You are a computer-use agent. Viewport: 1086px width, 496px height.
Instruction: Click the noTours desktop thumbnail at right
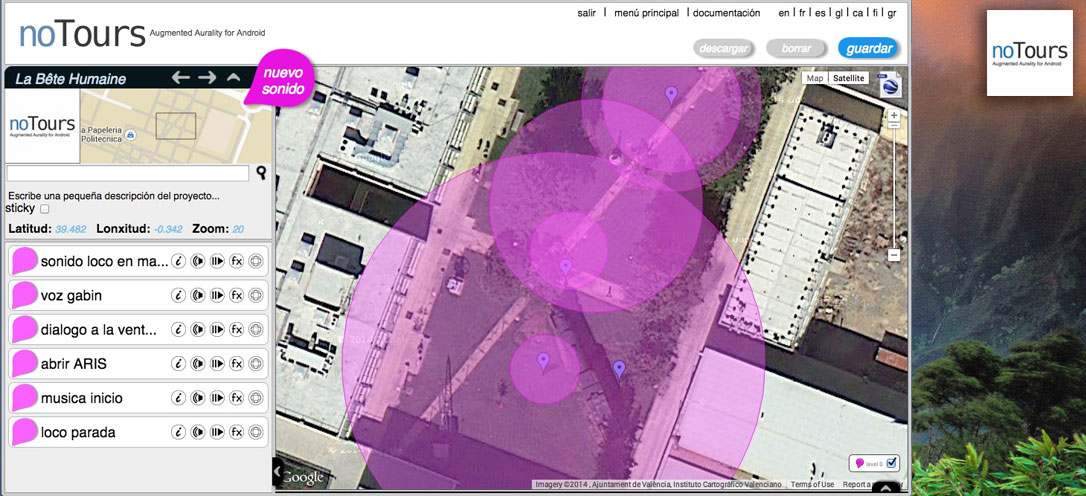[x=1030, y=53]
